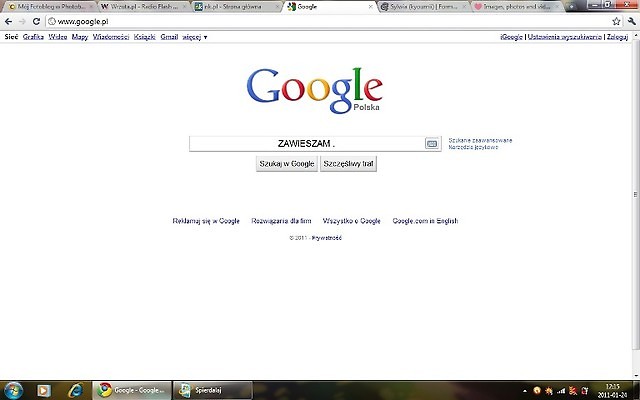Viewport: 640px width, 400px height.
Task: Open Google.com in English link
Action: pos(425,221)
